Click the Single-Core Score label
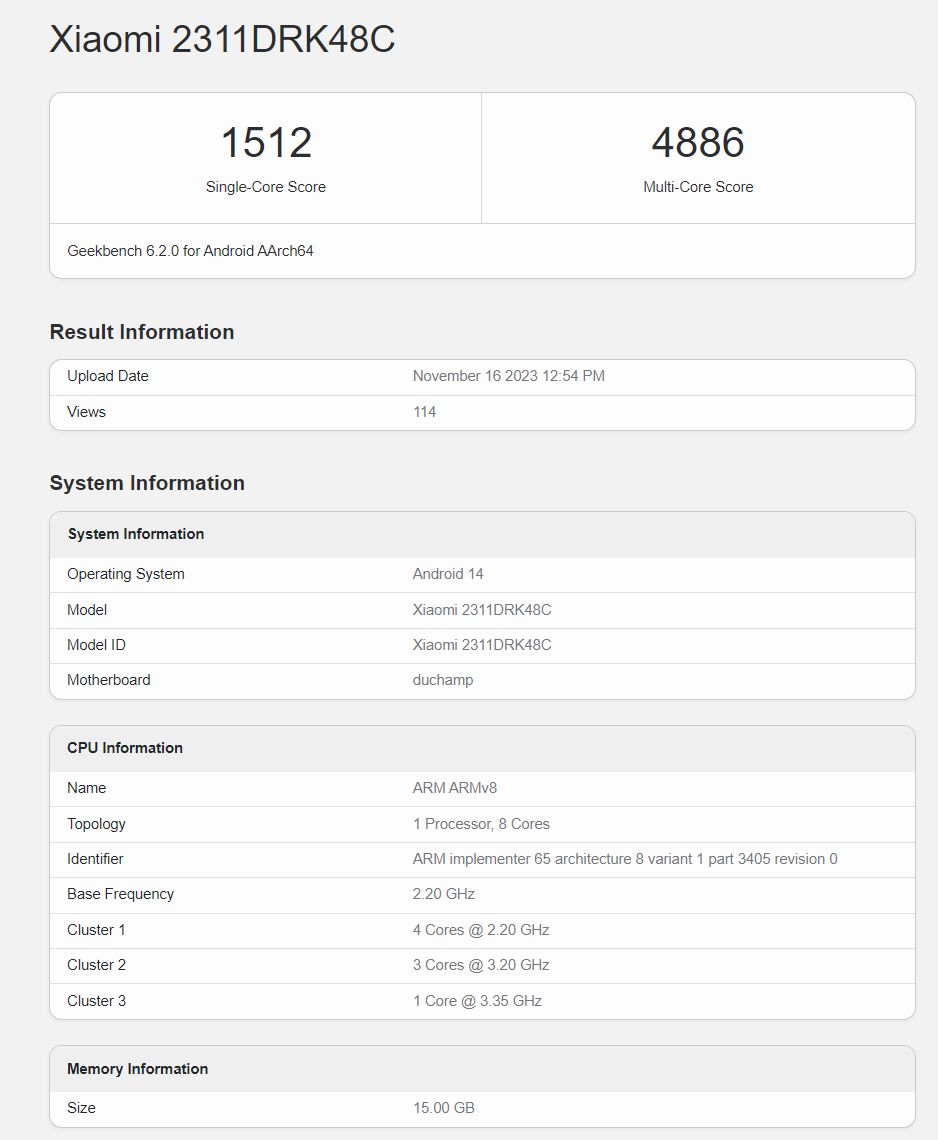Viewport: 938px width, 1140px height. [265, 187]
